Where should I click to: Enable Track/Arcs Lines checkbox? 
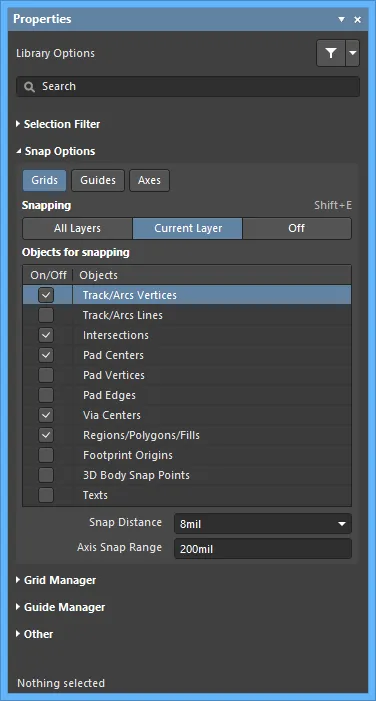46,315
